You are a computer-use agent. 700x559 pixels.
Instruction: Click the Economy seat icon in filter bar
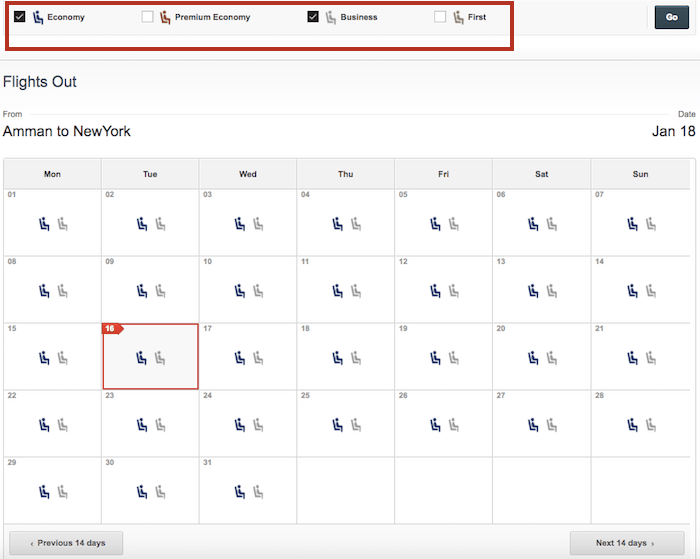coord(38,17)
